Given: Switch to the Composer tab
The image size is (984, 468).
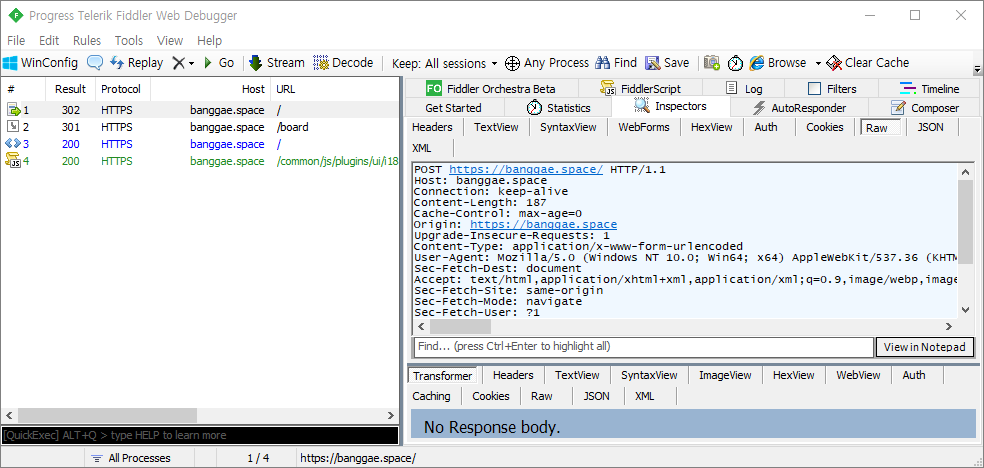Looking at the screenshot, I should (x=925, y=108).
